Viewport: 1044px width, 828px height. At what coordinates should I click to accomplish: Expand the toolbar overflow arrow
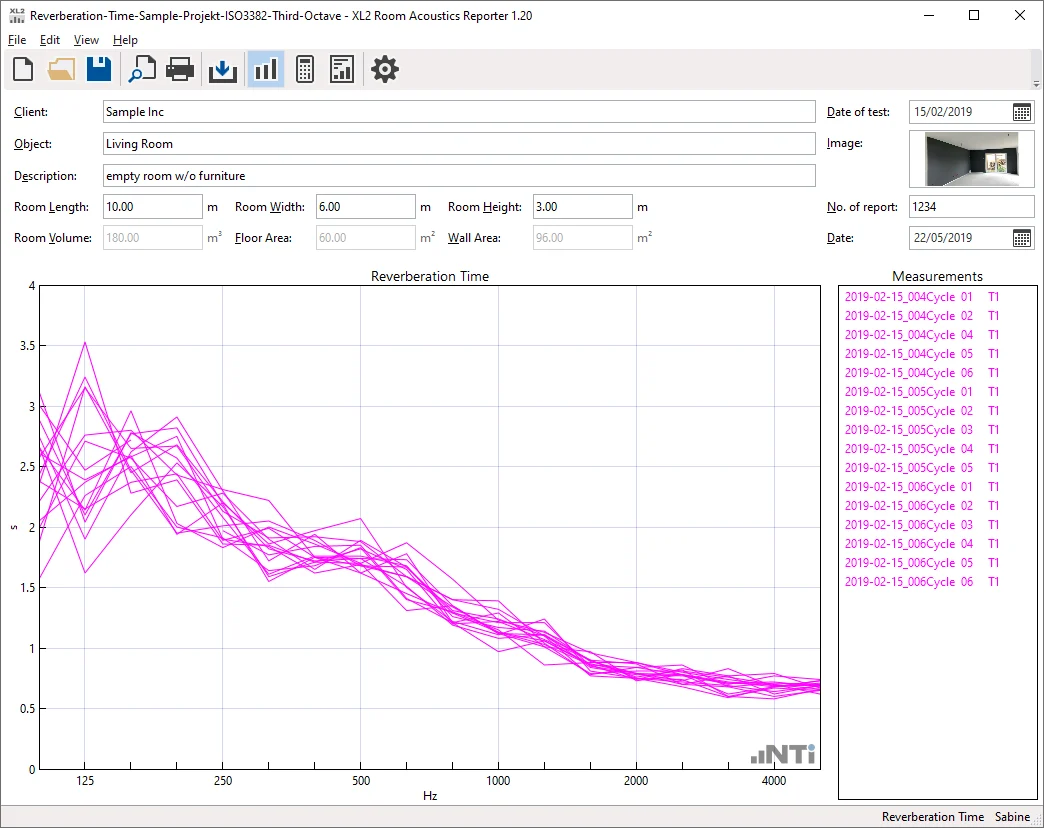coord(1036,84)
